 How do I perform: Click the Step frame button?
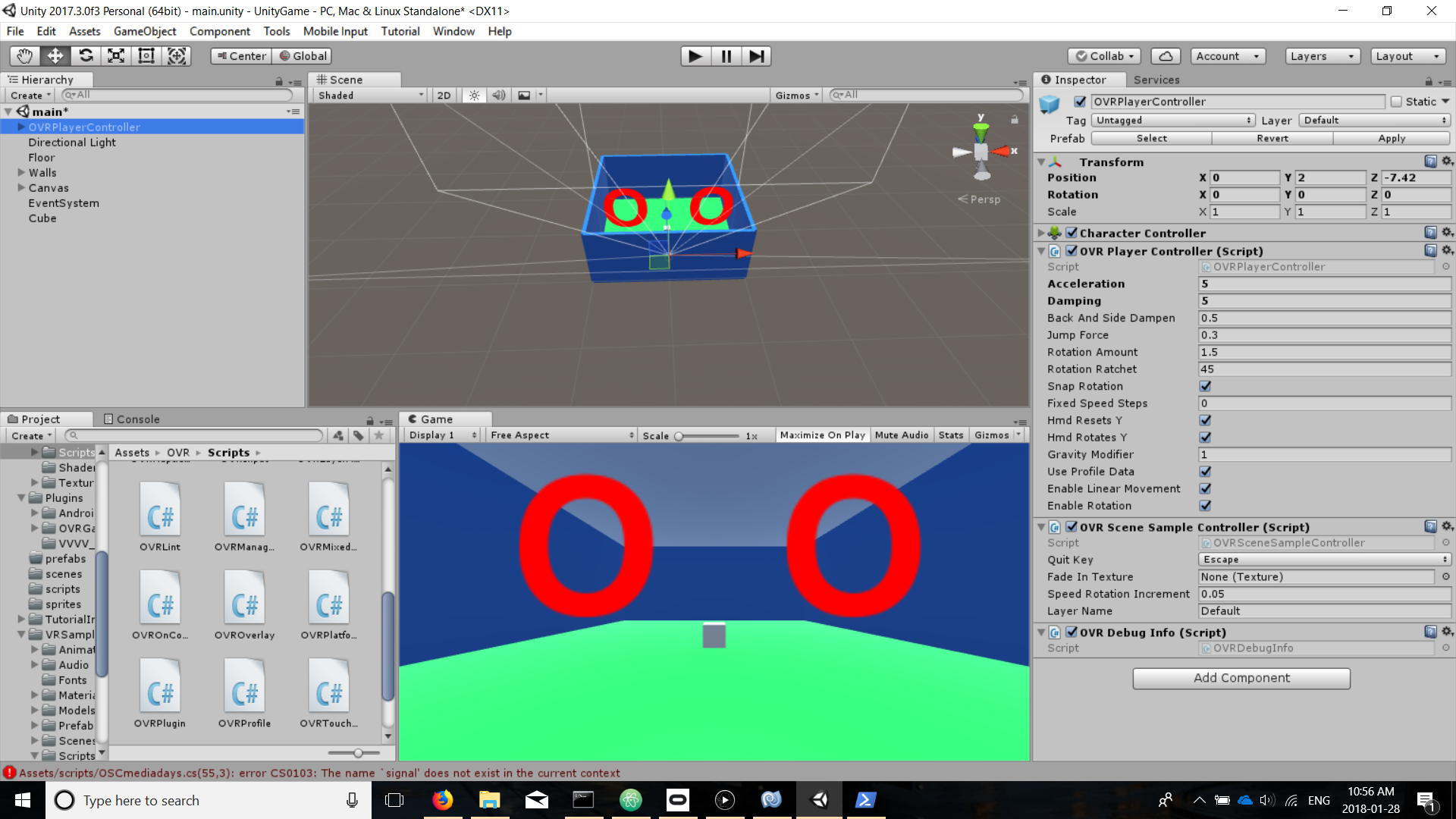[756, 56]
